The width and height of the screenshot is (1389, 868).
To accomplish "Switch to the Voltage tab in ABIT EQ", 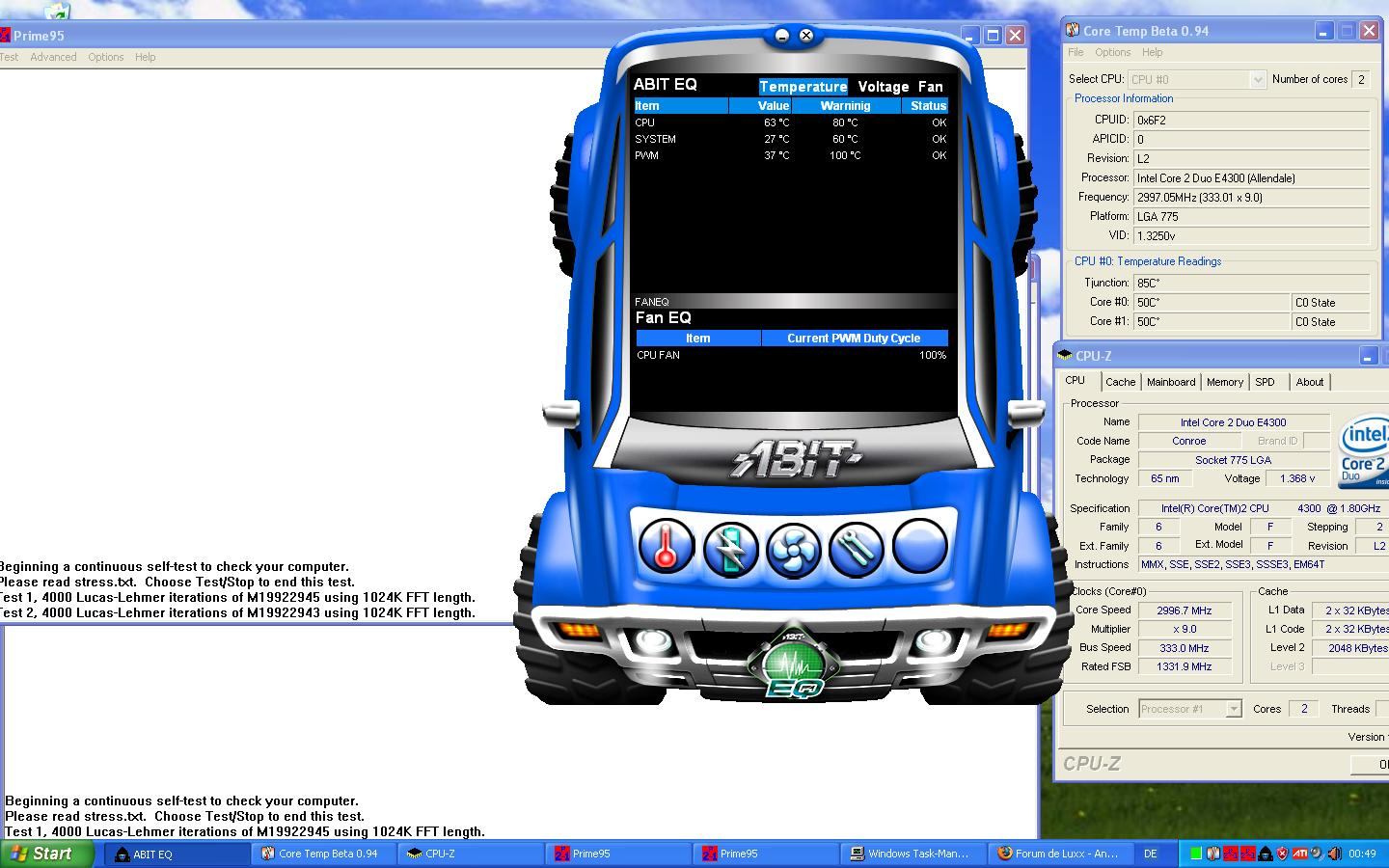I will click(x=884, y=87).
